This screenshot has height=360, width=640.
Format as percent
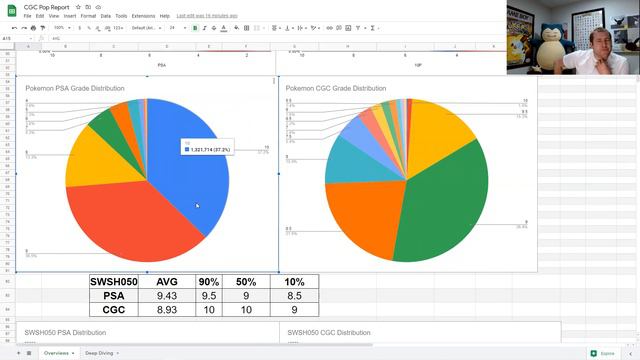point(89,28)
